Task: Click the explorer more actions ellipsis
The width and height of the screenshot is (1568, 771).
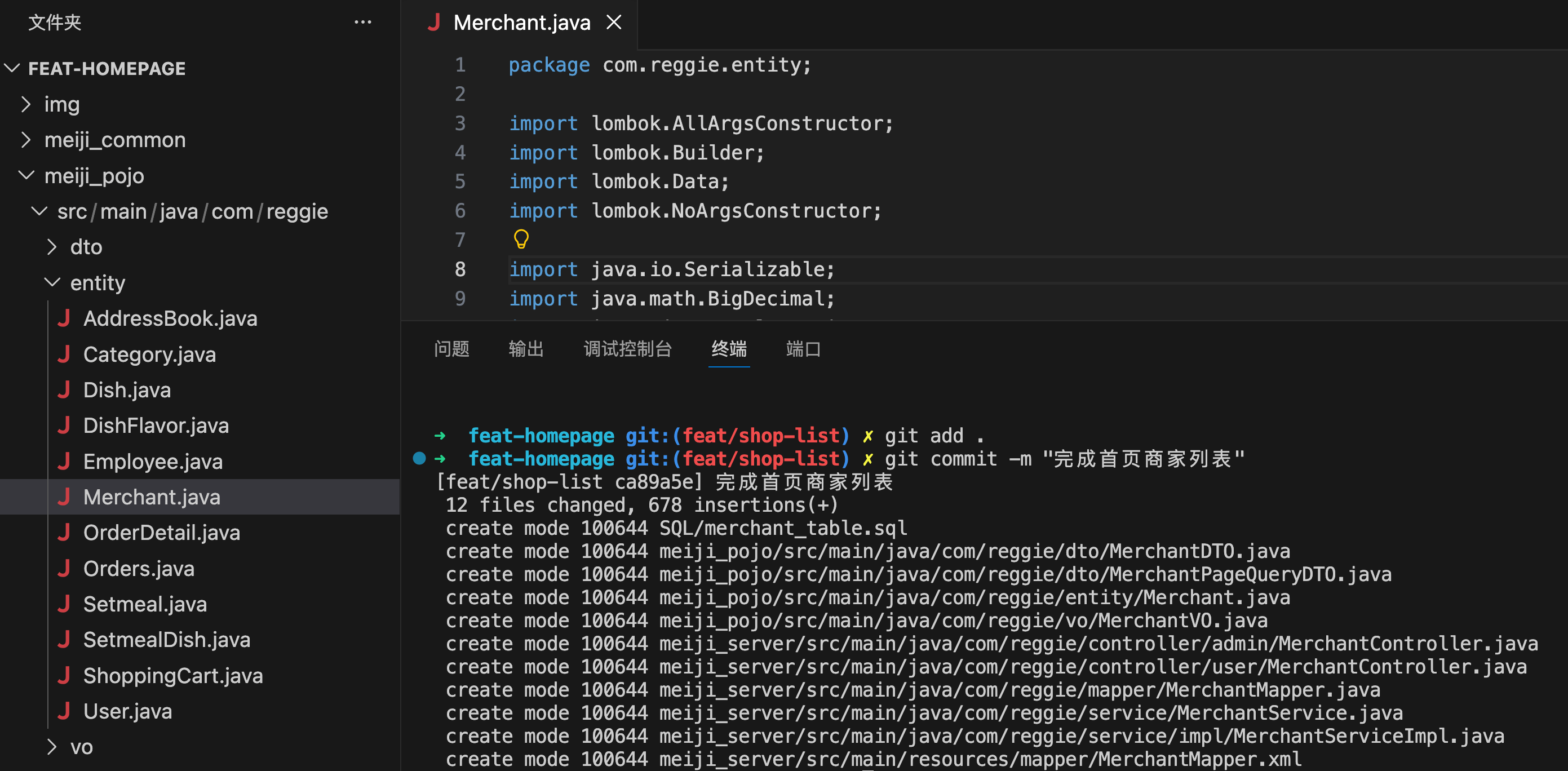Action: [x=363, y=23]
